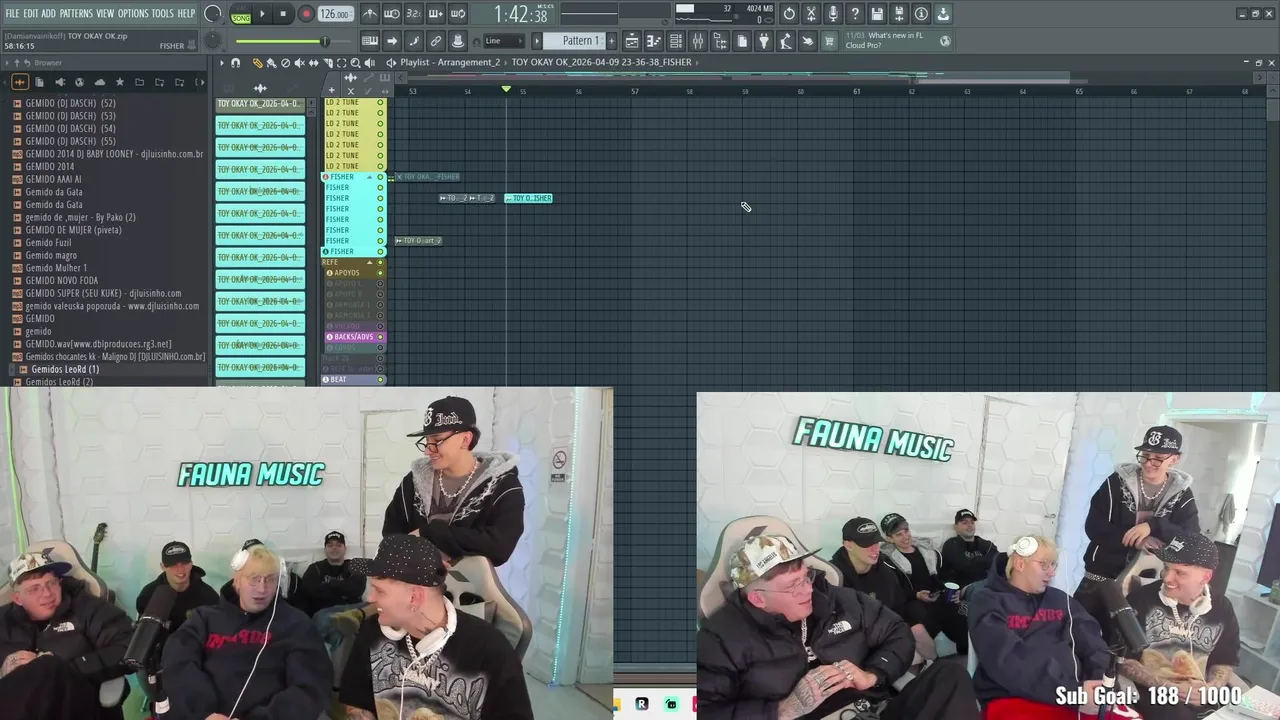Viewport: 1280px width, 720px height.
Task: Click the shopping cart icon
Action: 828,41
